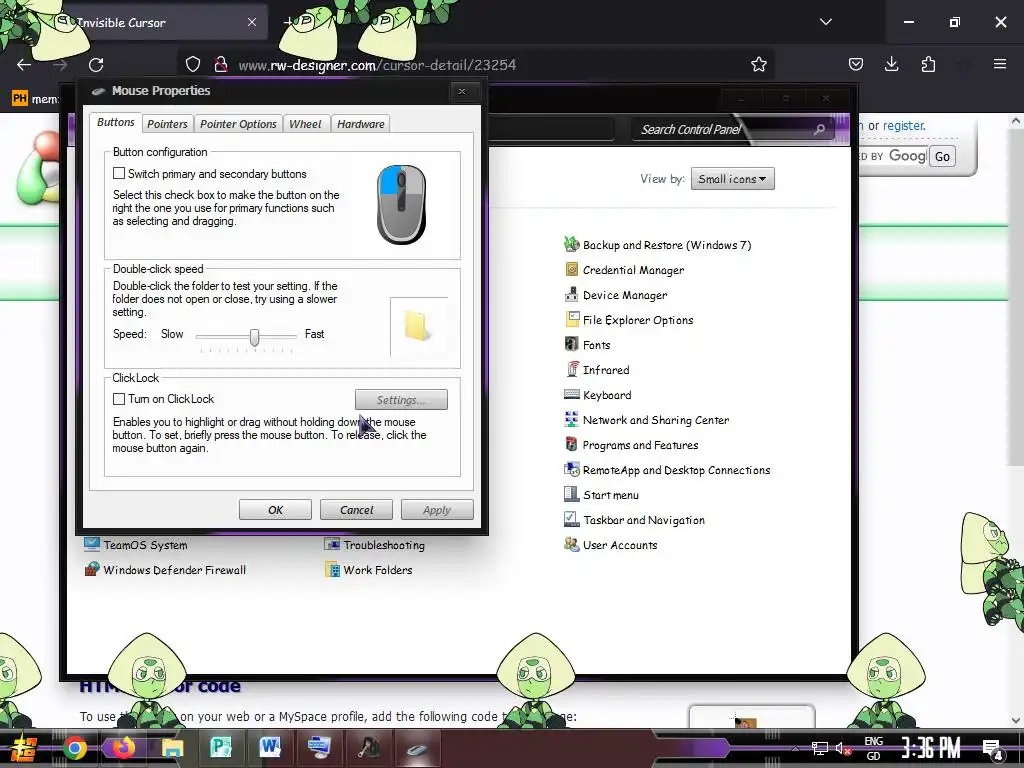Reload the browser page
This screenshot has width=1024, height=768.
click(x=96, y=65)
